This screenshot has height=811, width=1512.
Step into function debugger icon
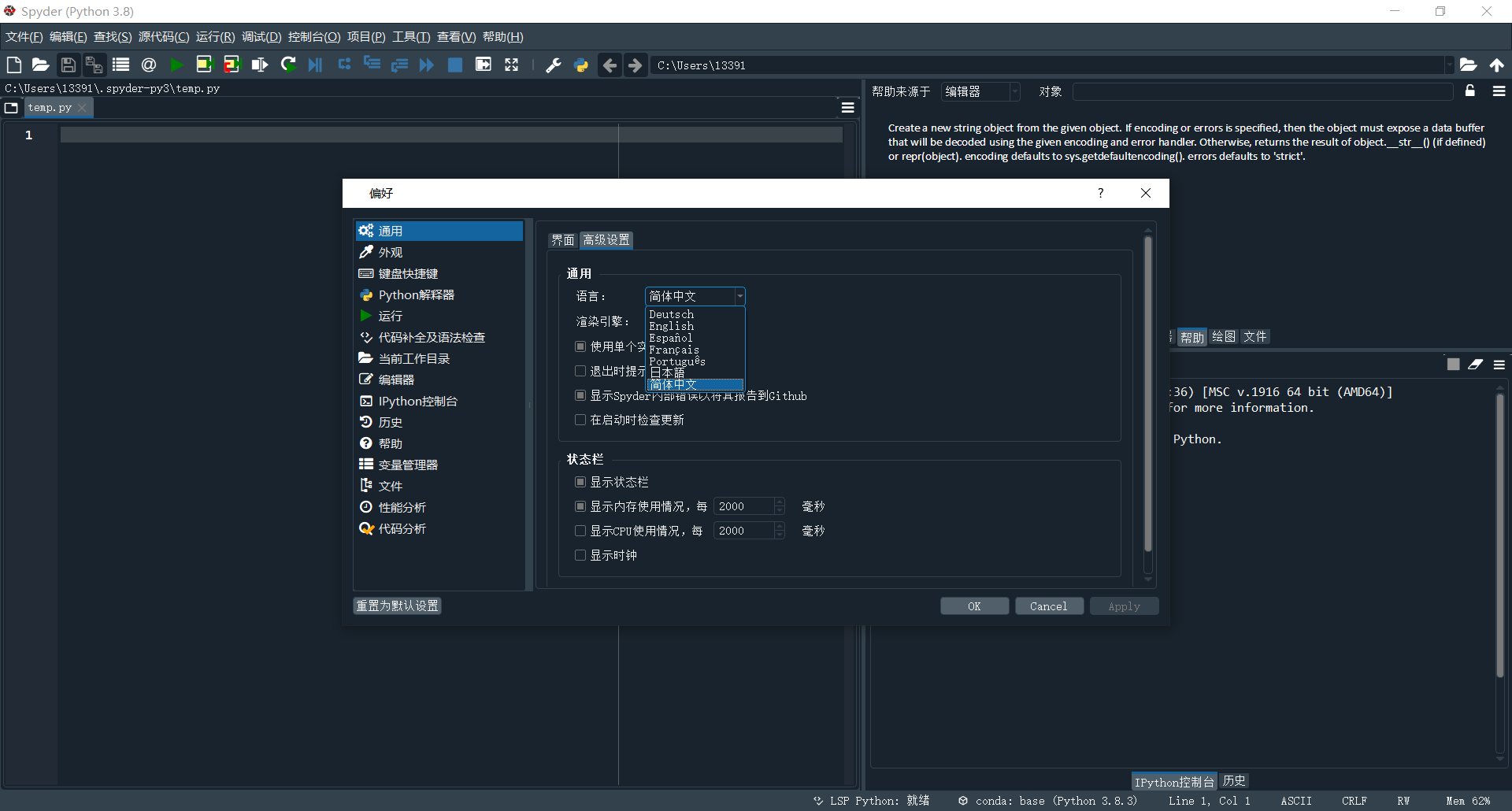point(372,65)
